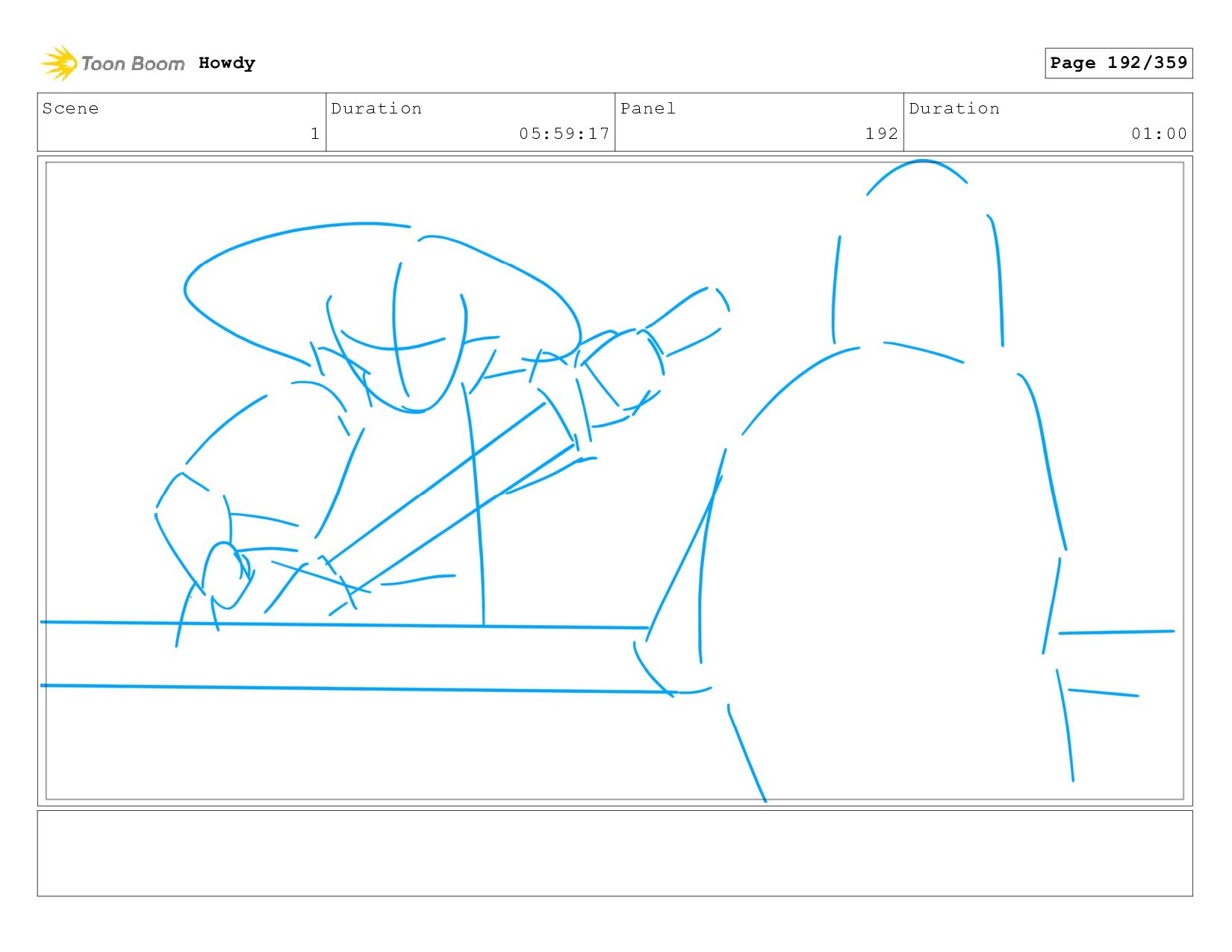Click the panel duration value '01:00'

(1159, 134)
